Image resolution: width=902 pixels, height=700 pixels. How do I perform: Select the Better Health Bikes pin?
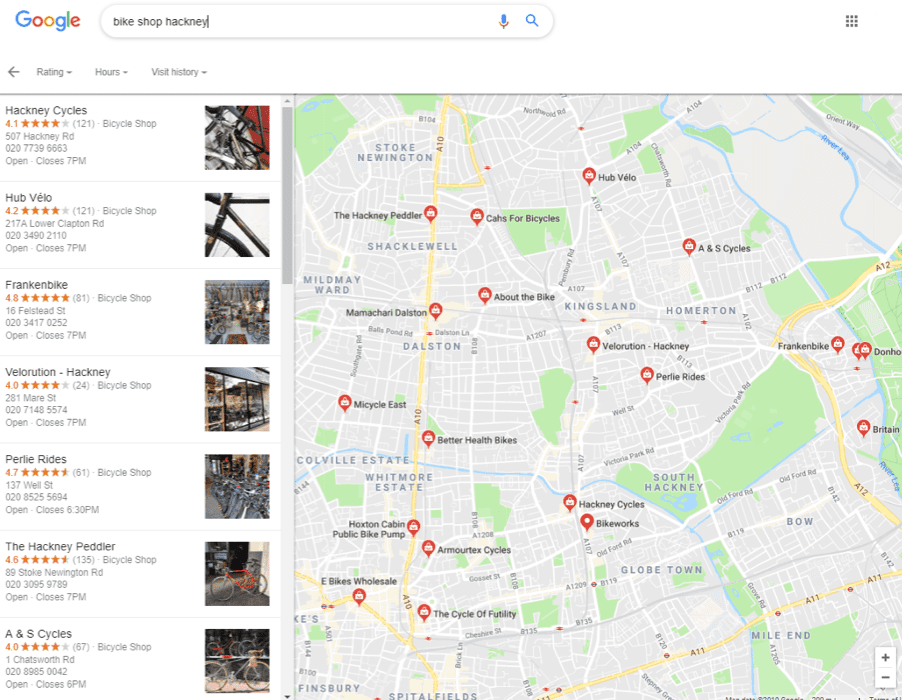coord(428,438)
